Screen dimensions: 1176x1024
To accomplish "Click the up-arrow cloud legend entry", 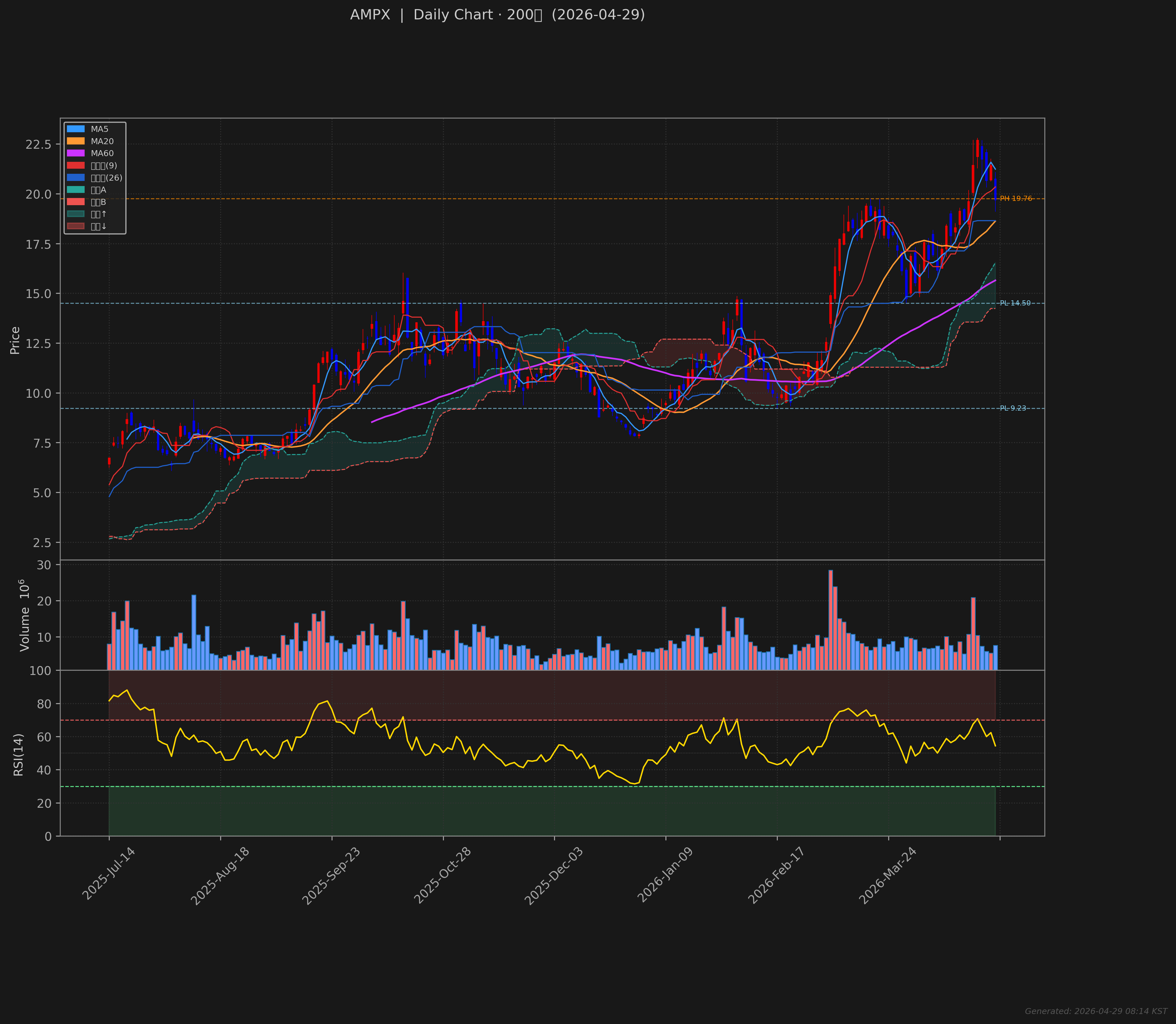I will (x=75, y=214).
